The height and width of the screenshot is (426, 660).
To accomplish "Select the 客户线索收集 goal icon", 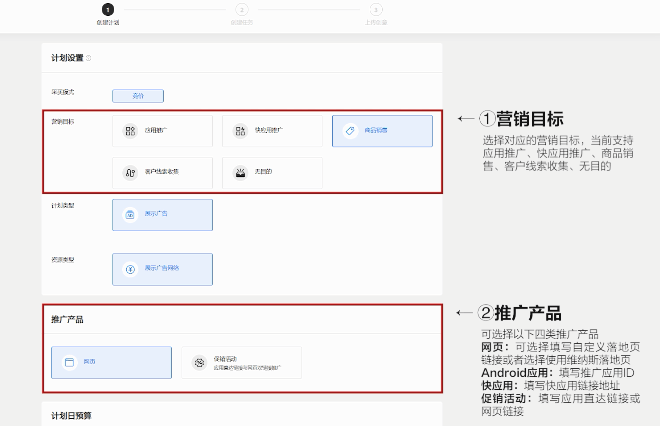I will [x=130, y=172].
